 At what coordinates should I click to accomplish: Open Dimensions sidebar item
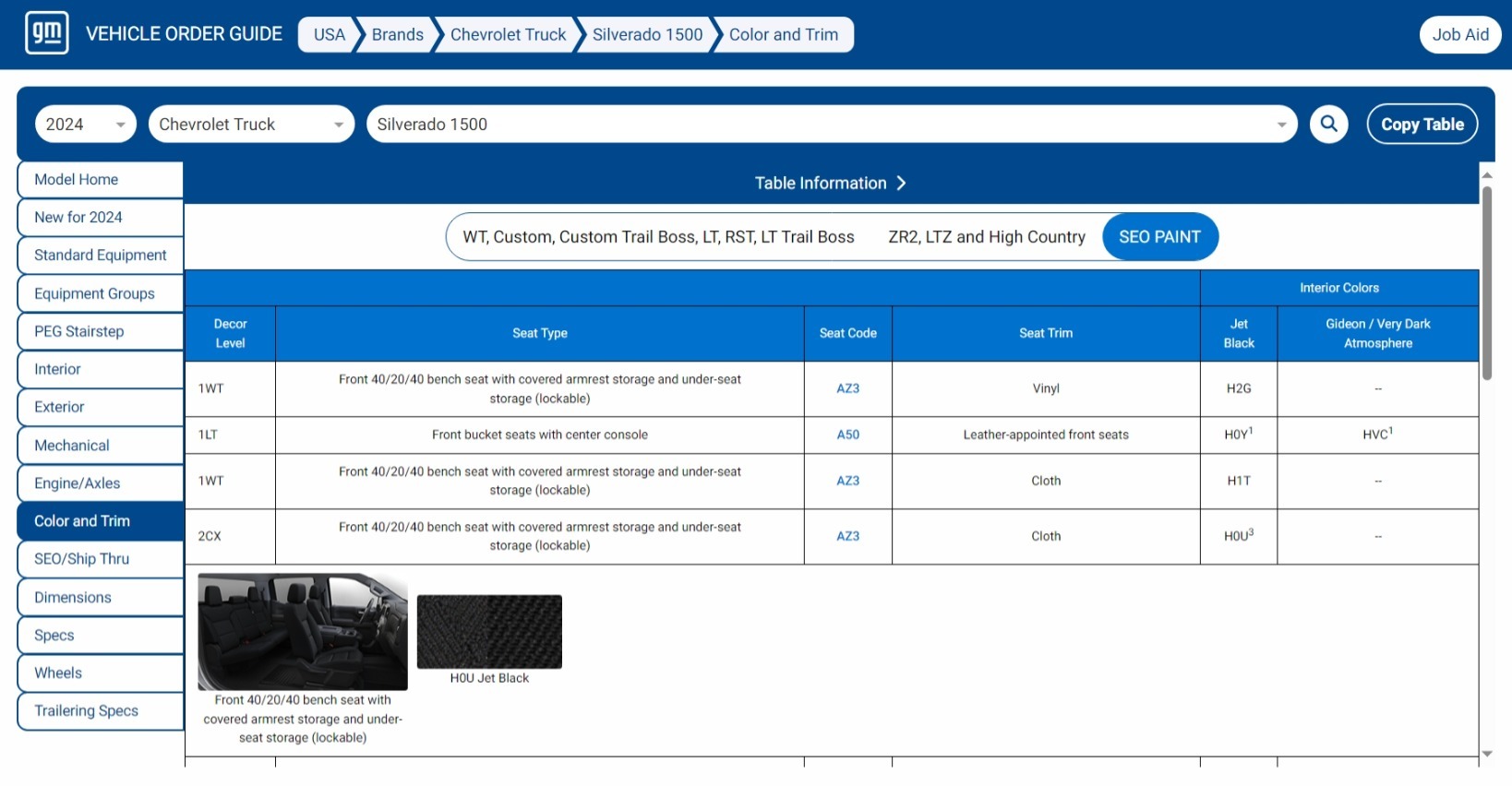(x=101, y=597)
